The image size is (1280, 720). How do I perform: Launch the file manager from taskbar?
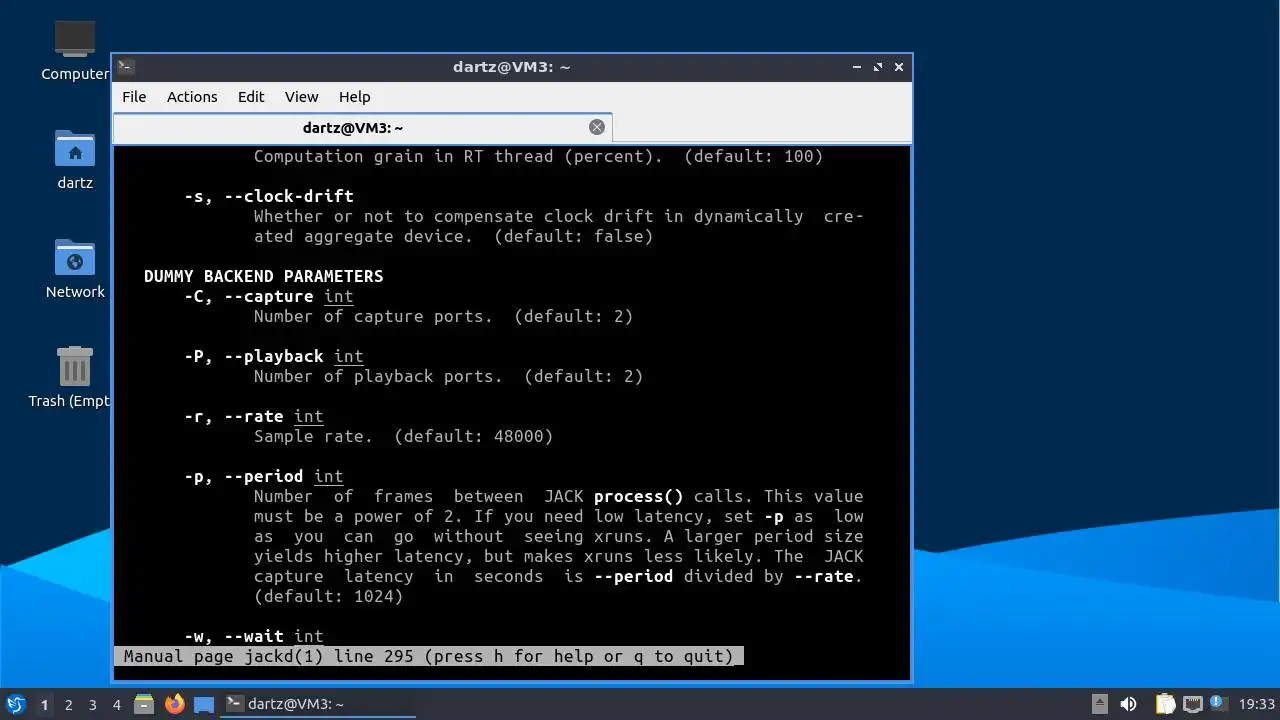coord(144,704)
